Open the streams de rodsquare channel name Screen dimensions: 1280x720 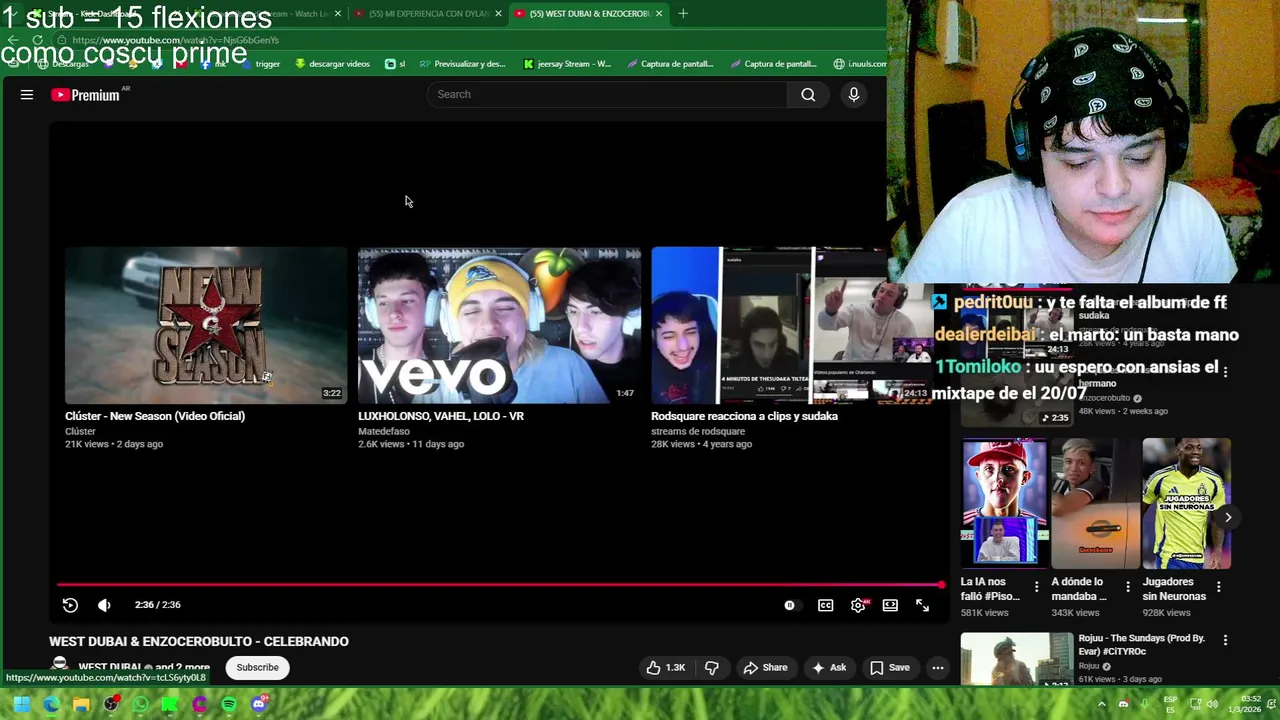[698, 432]
